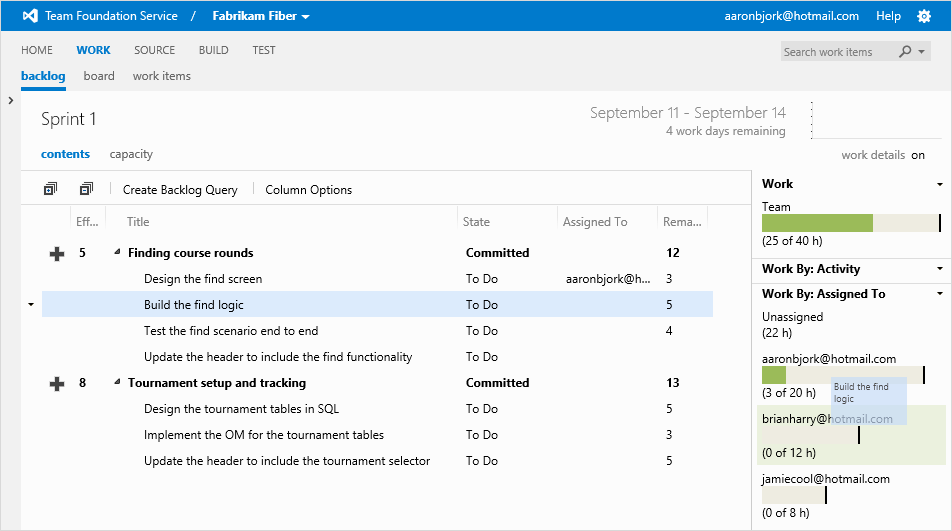Click the State column header

pos(476,222)
